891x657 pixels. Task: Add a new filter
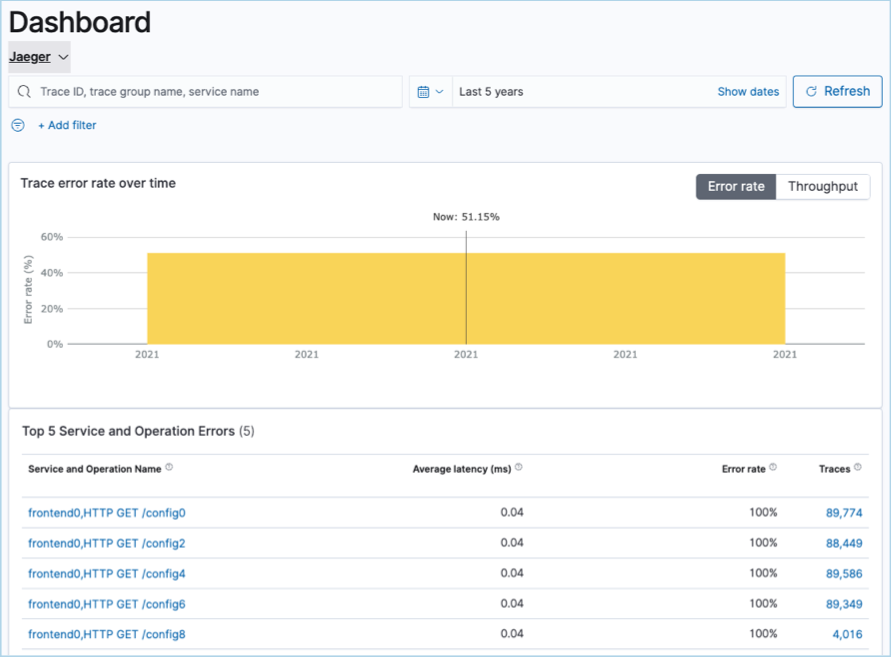pyautogui.click(x=67, y=125)
